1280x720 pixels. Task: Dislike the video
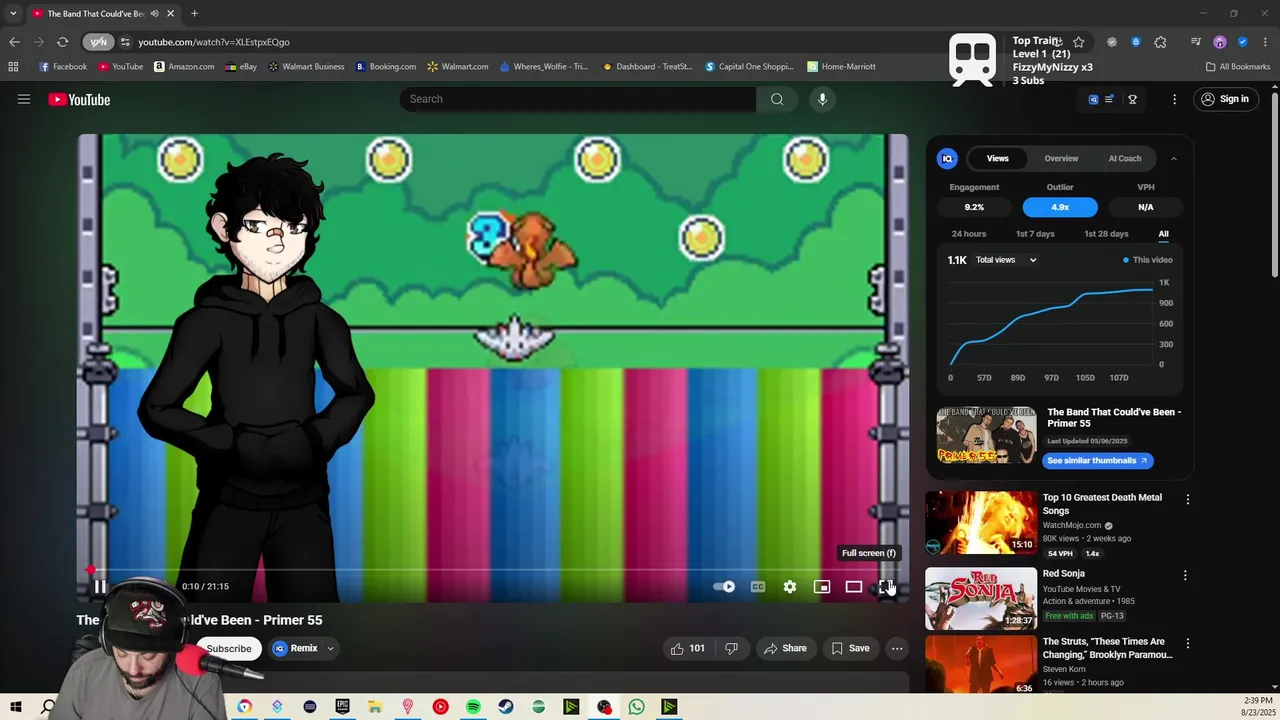point(731,648)
